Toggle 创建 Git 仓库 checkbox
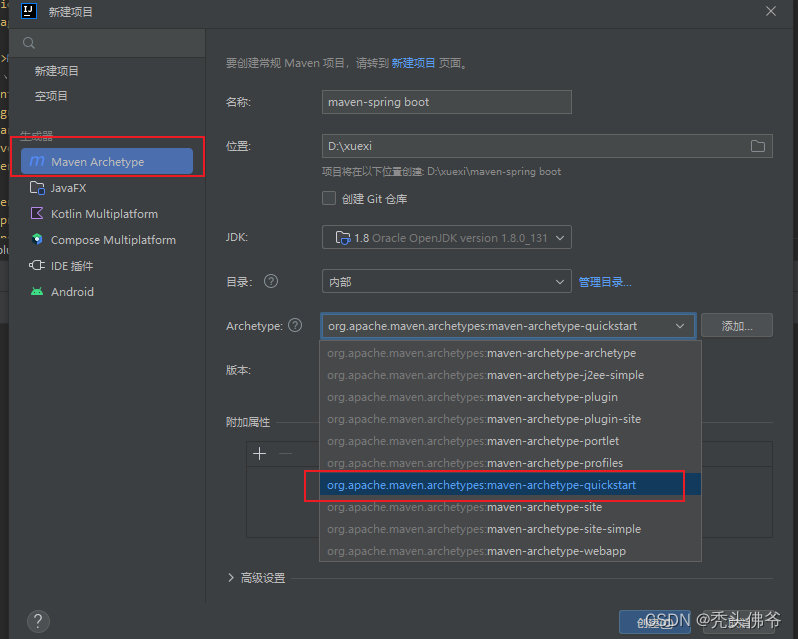The height and width of the screenshot is (639, 798). click(329, 198)
